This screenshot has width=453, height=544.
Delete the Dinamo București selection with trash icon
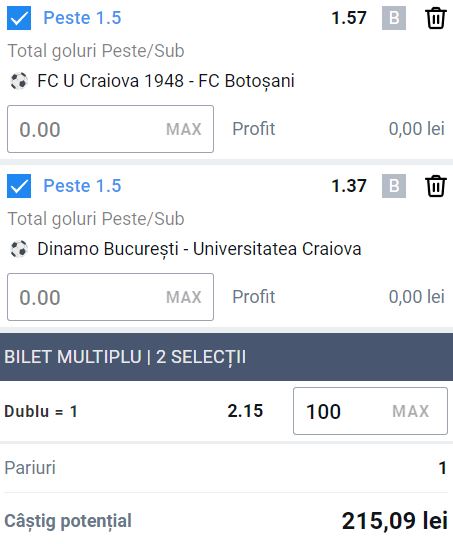tap(436, 186)
